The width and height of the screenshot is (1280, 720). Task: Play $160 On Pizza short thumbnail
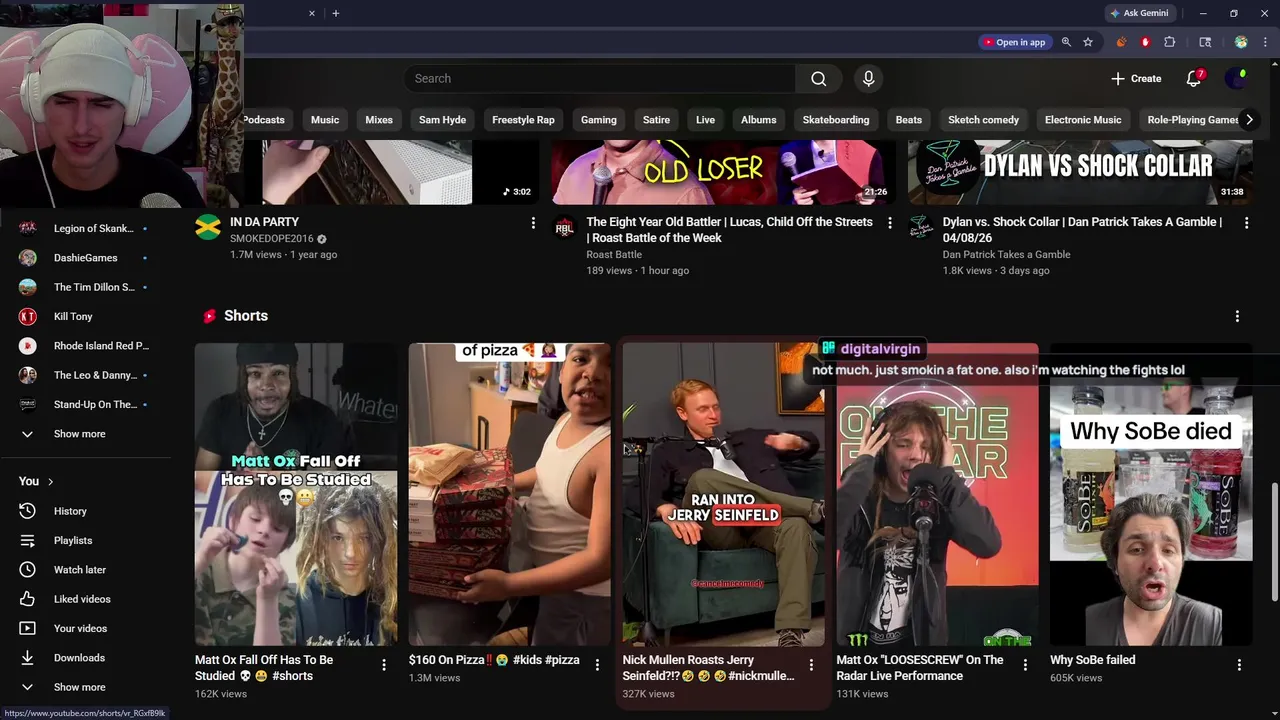coord(509,495)
